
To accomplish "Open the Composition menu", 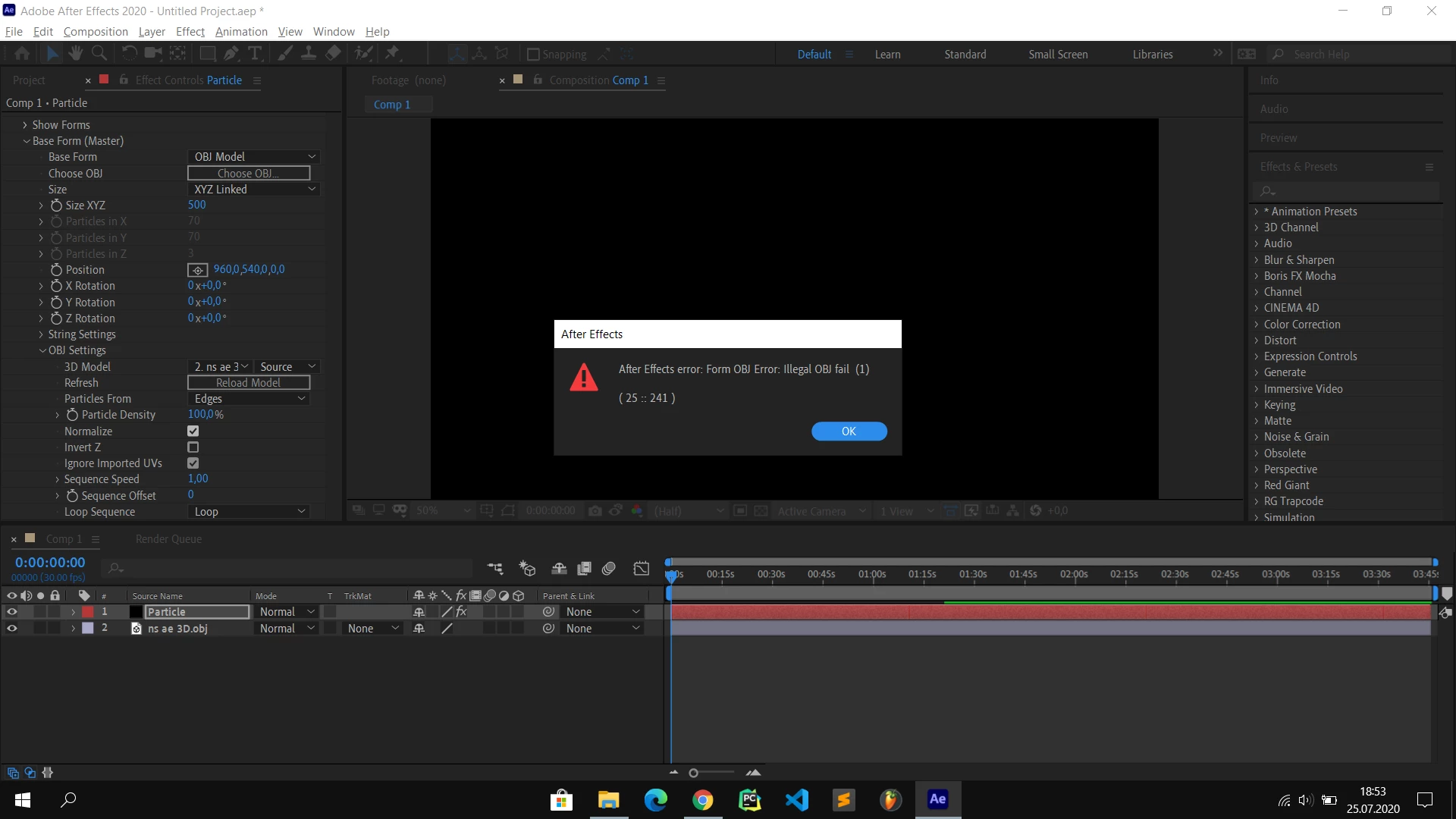I will point(96,31).
